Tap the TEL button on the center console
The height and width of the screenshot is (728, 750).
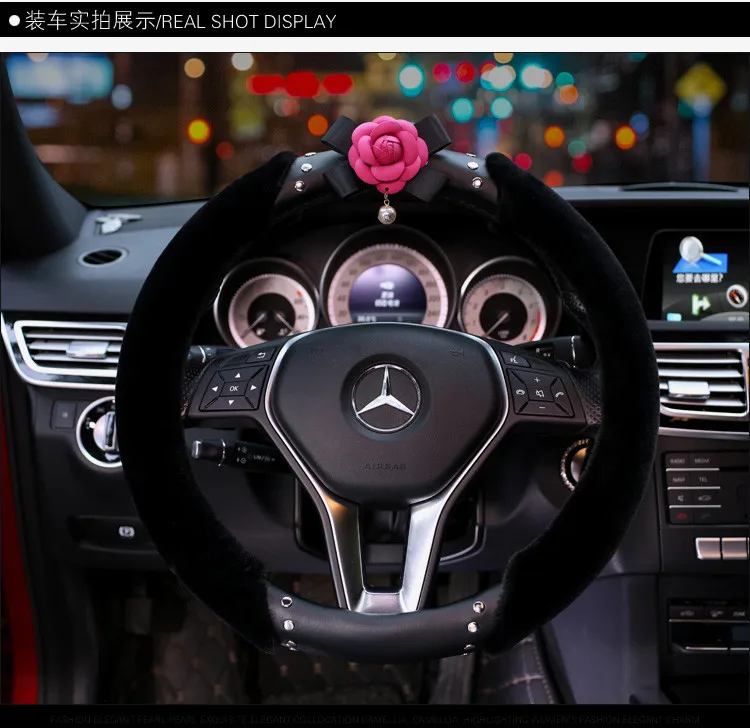click(703, 479)
